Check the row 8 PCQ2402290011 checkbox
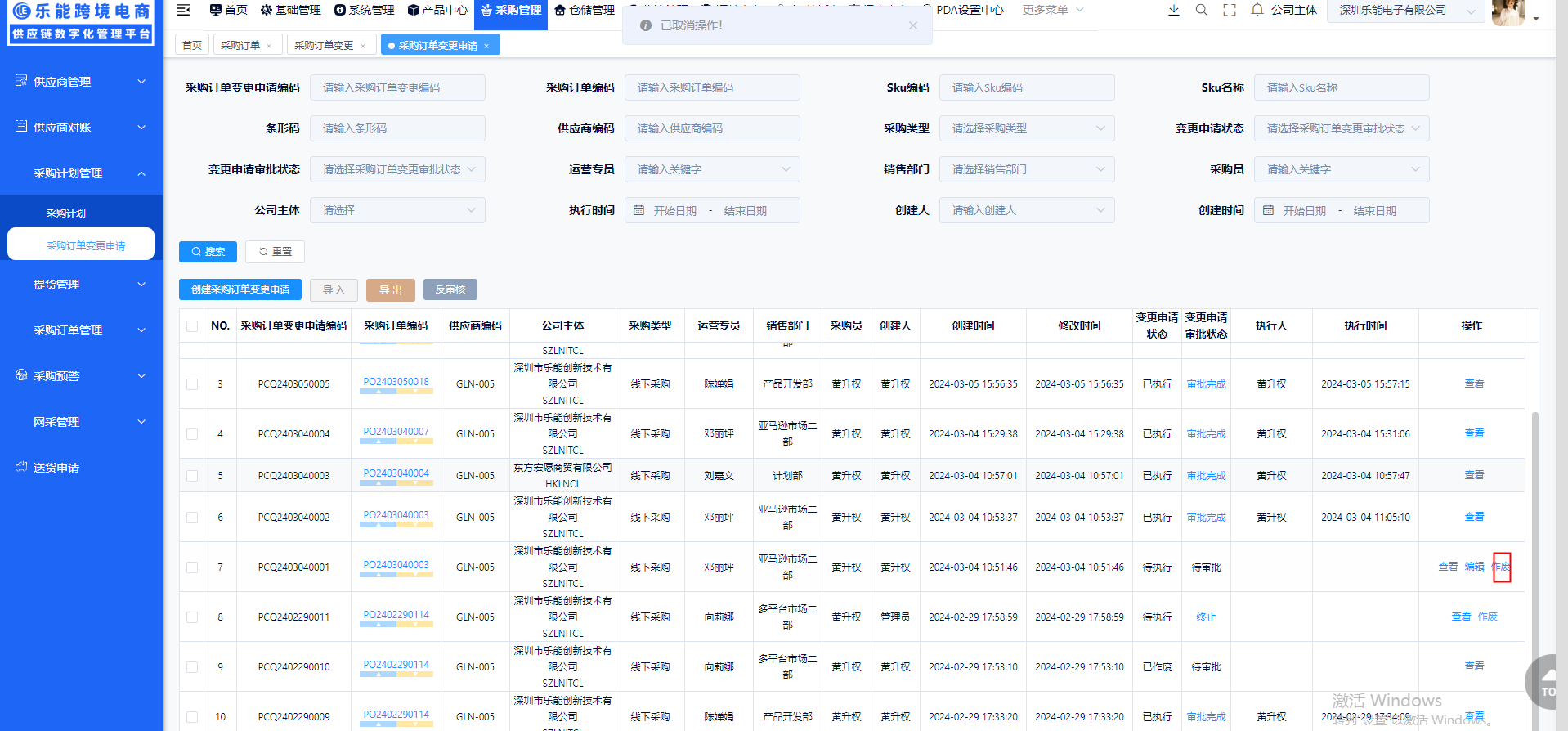 tap(192, 617)
